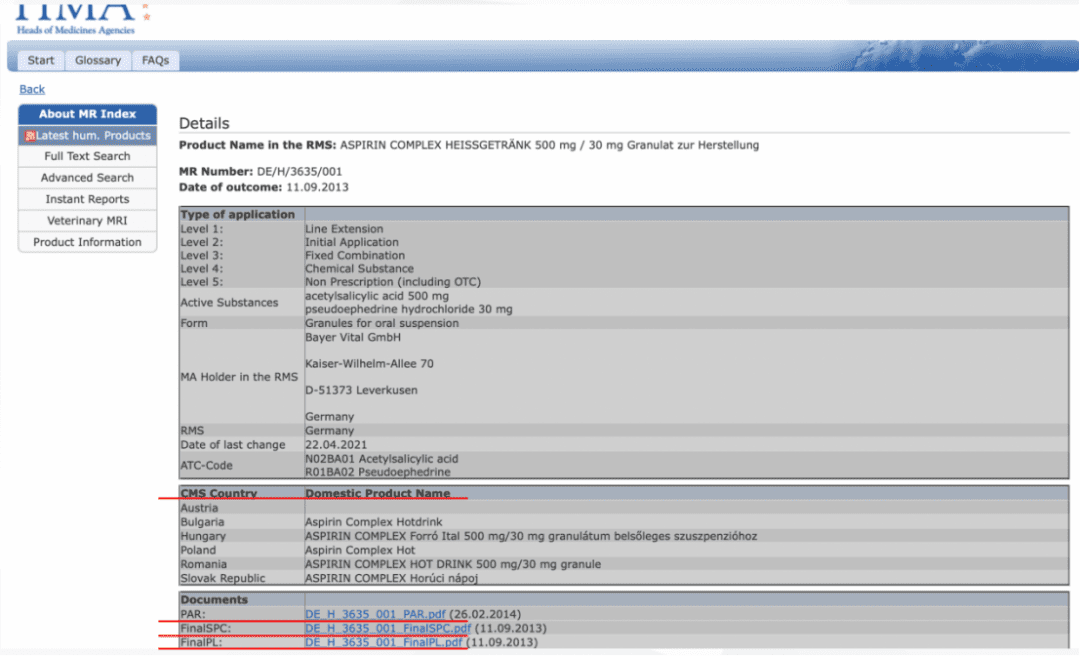Screen dimensions: 1080x656
Task: Open Full Text Search in sidebar
Action: click(87, 156)
